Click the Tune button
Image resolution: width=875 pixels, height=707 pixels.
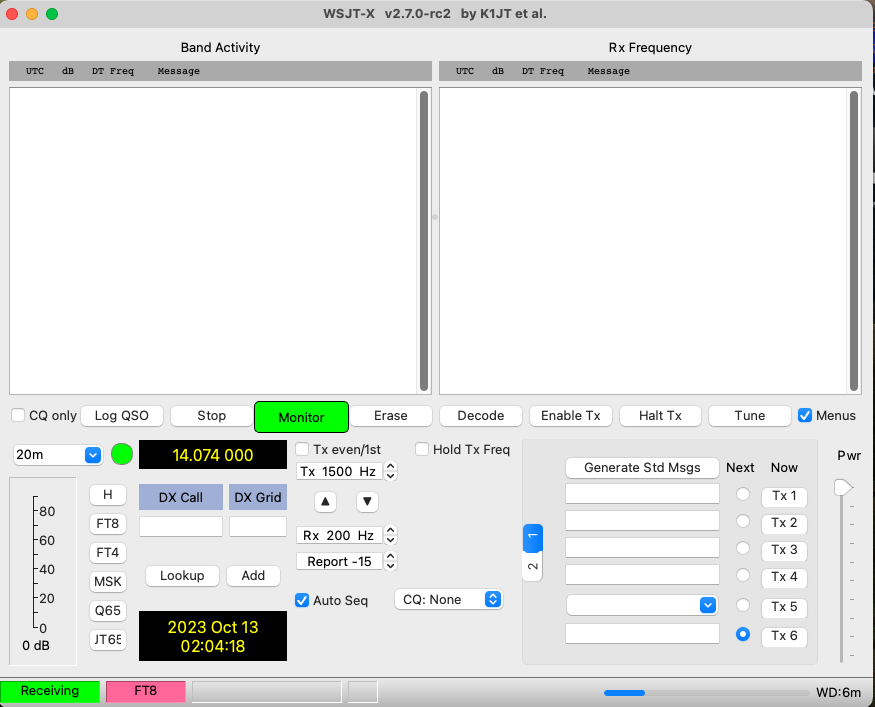click(749, 416)
